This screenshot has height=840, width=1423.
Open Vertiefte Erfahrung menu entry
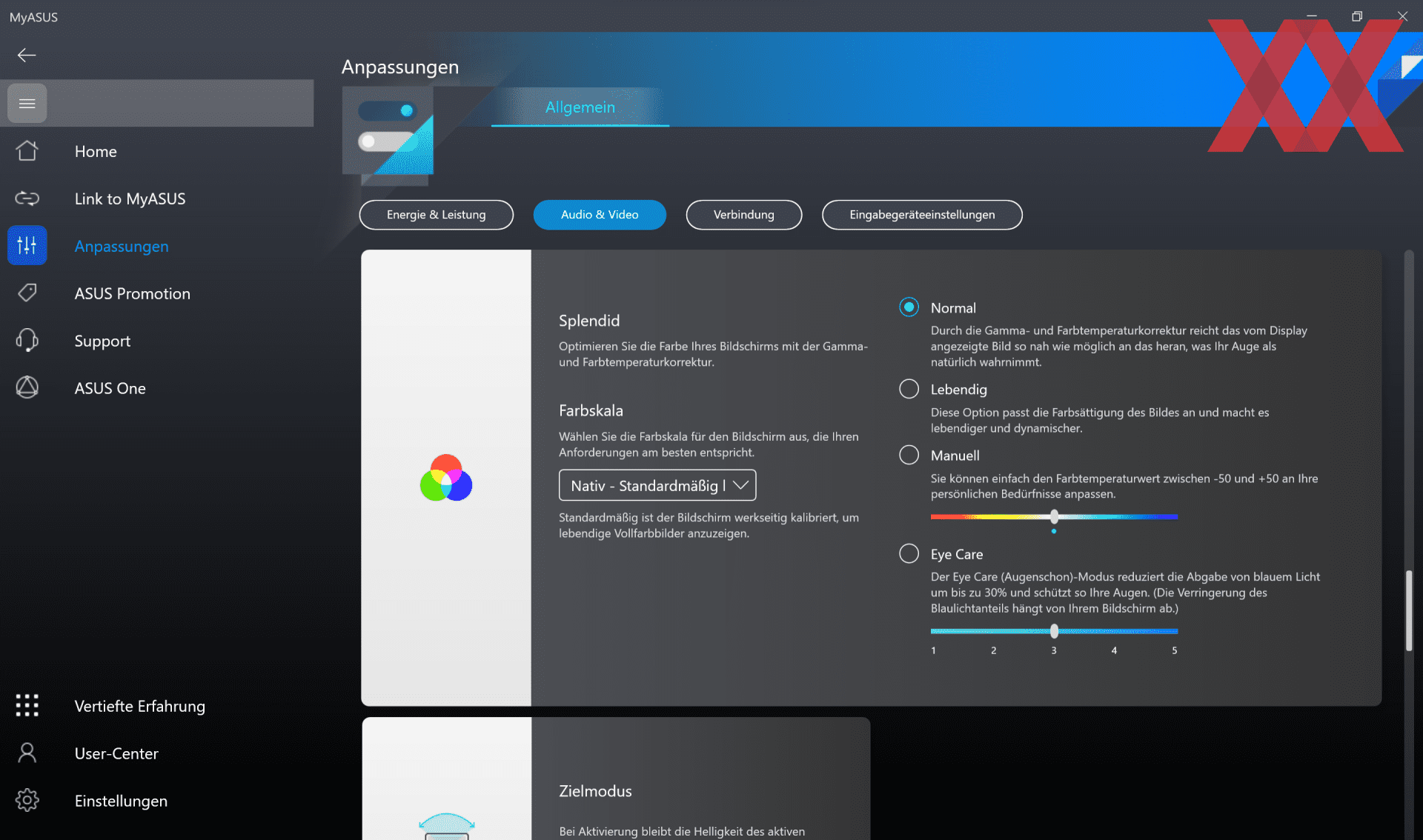tap(139, 706)
